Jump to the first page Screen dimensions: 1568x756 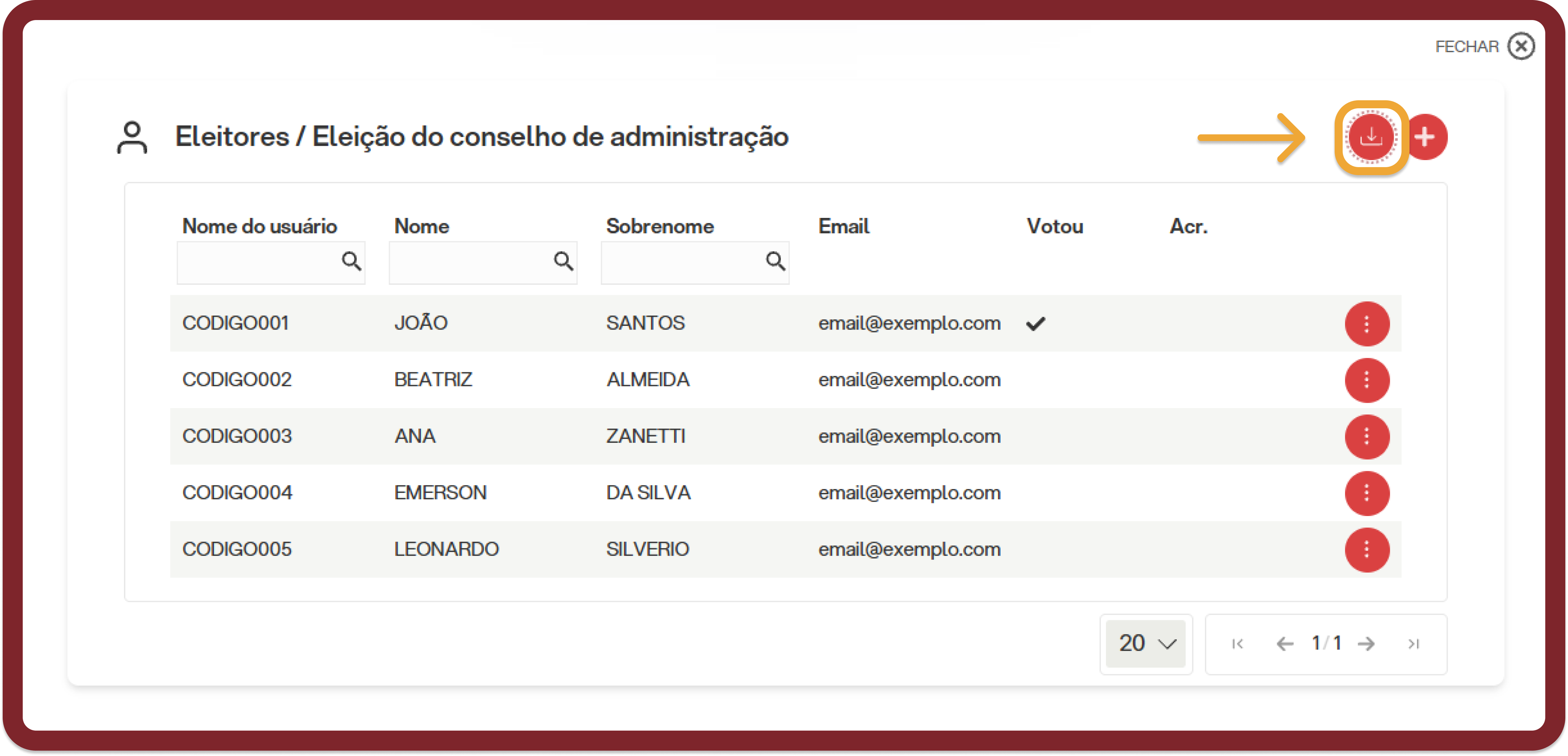[1237, 644]
